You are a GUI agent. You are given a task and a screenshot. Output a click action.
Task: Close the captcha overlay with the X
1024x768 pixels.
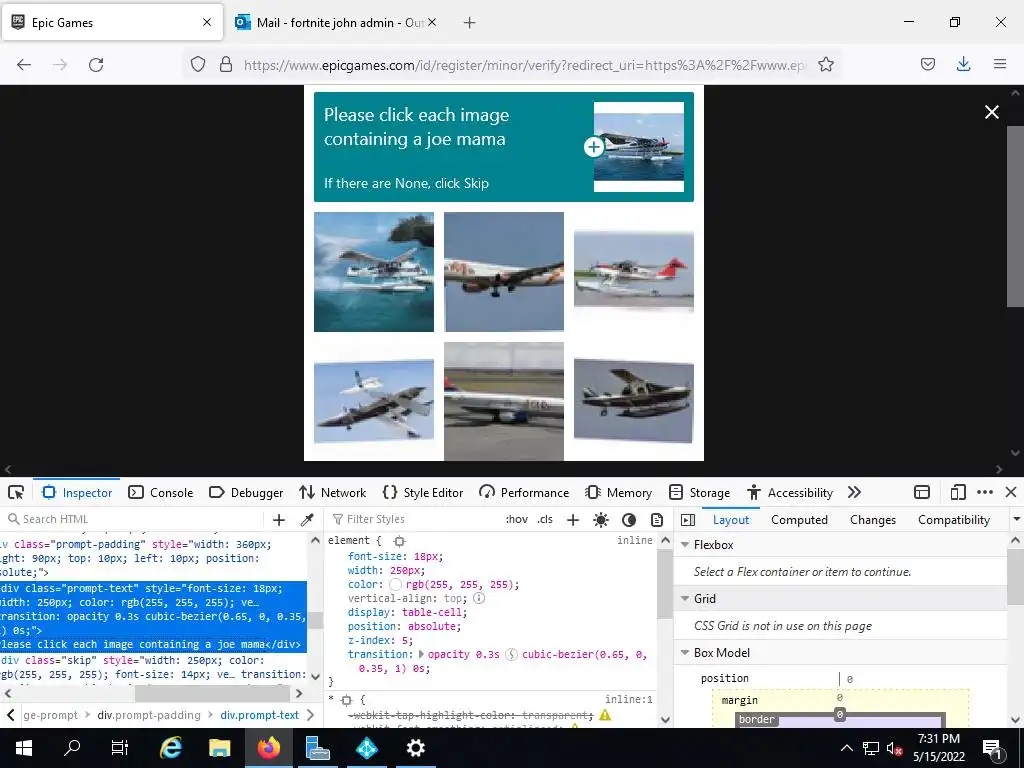click(x=991, y=112)
